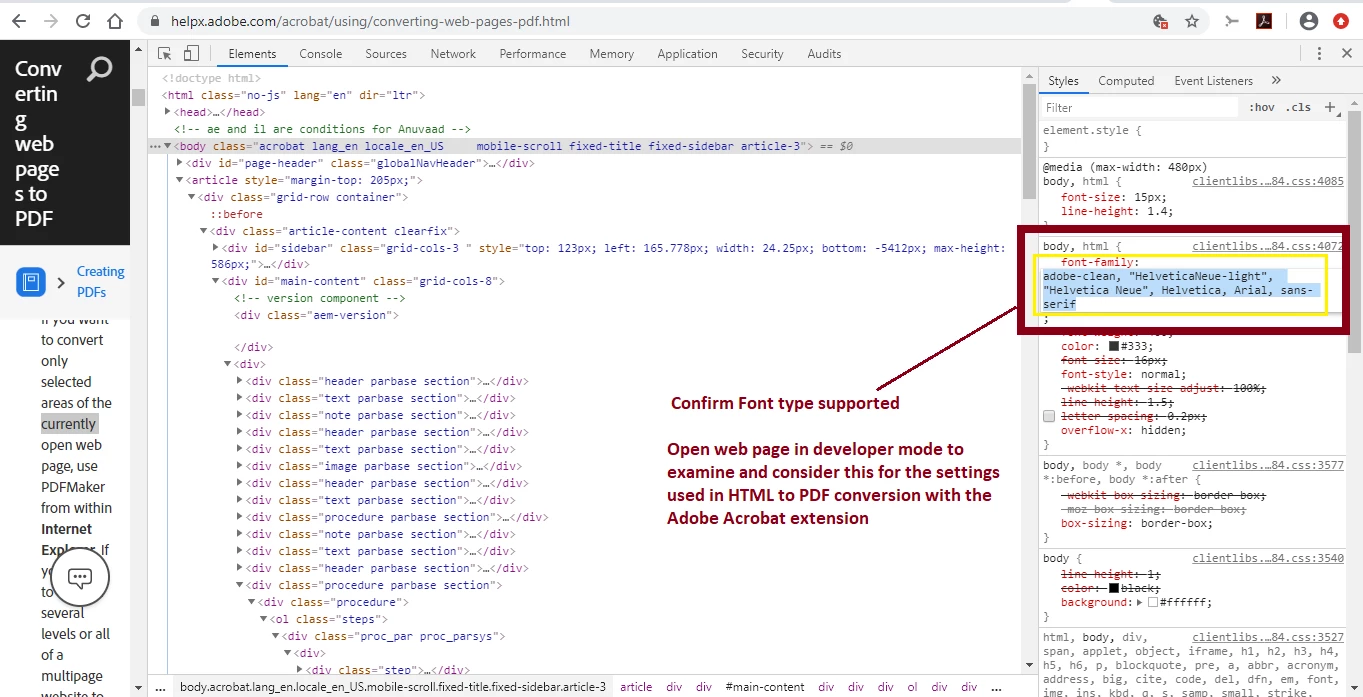Add a new style rule with plus icon

tap(1330, 107)
